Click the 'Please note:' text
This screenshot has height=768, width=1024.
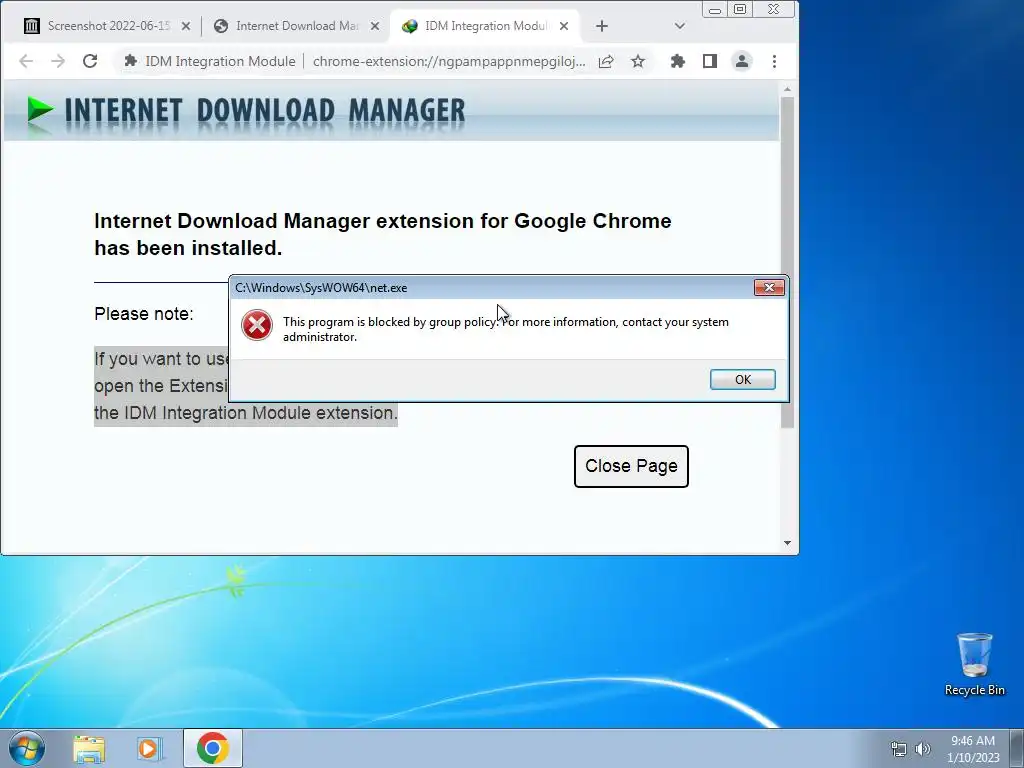(x=144, y=314)
